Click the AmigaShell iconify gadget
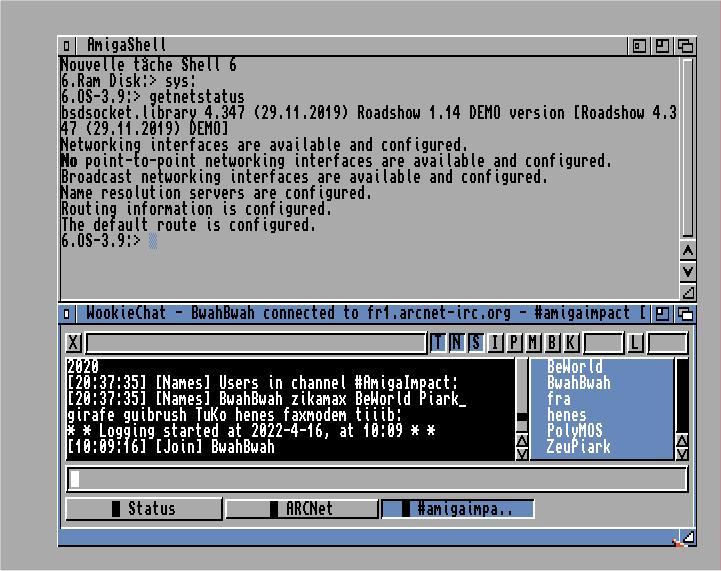This screenshot has height=571, width=721. (x=639, y=46)
